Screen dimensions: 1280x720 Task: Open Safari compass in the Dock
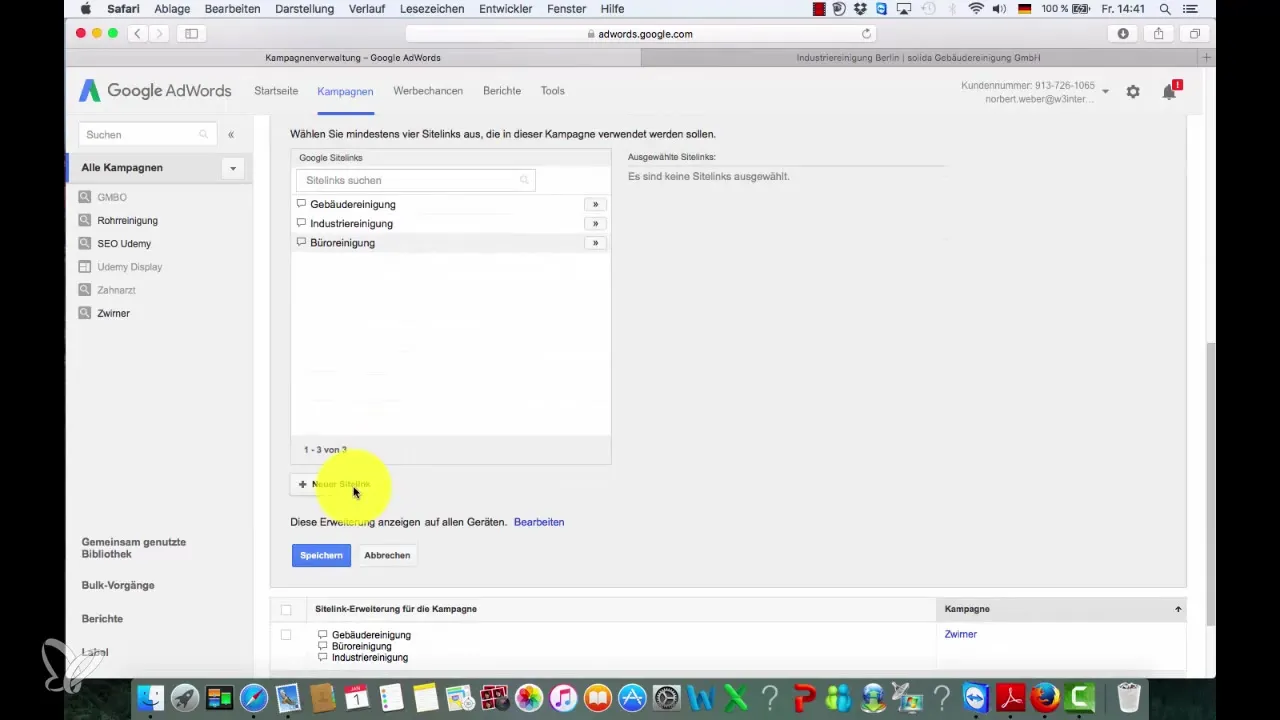pyautogui.click(x=254, y=697)
